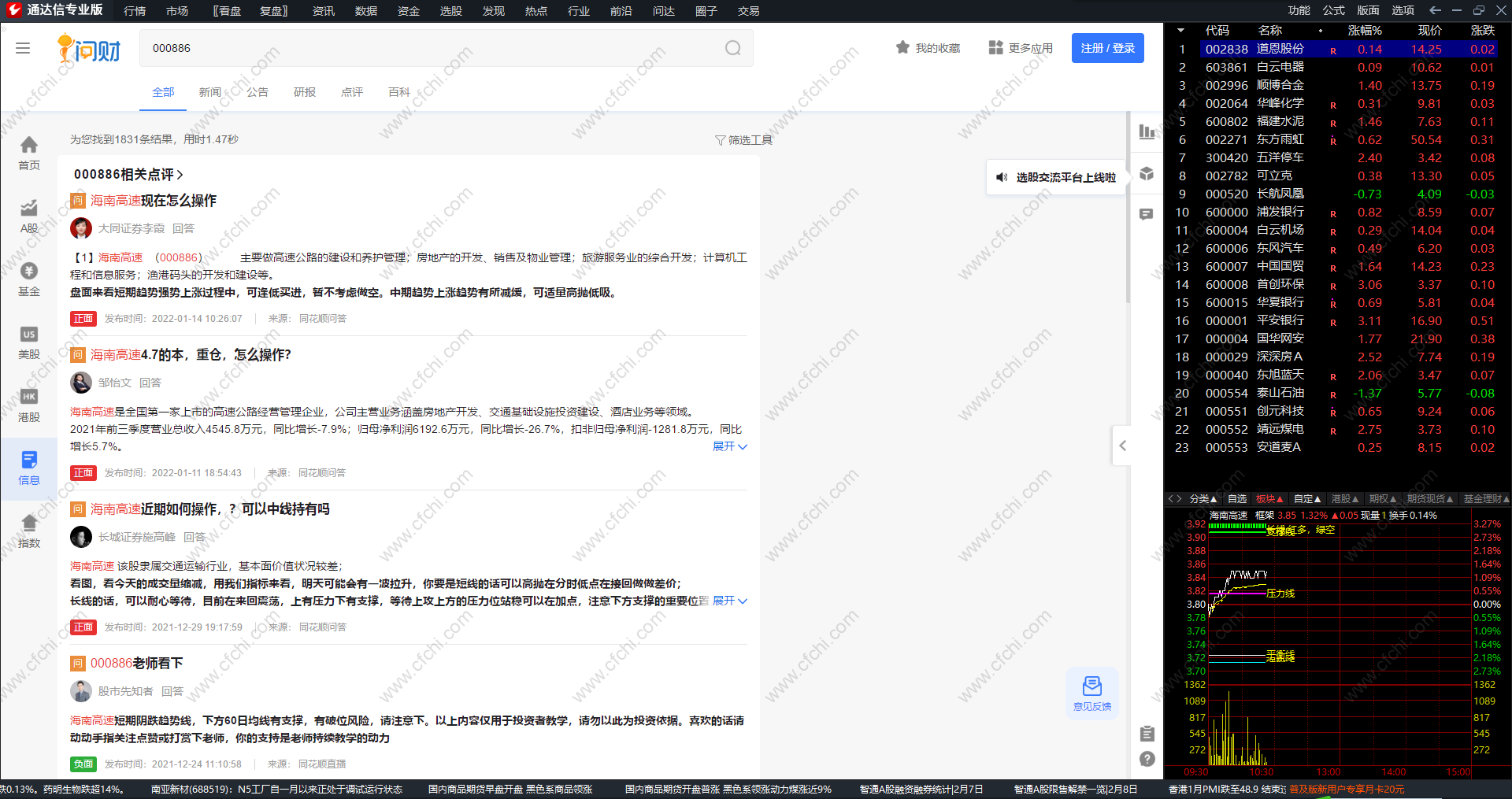The width and height of the screenshot is (1512, 799).
Task: Click the 注册 / 登录 button
Action: click(1108, 48)
